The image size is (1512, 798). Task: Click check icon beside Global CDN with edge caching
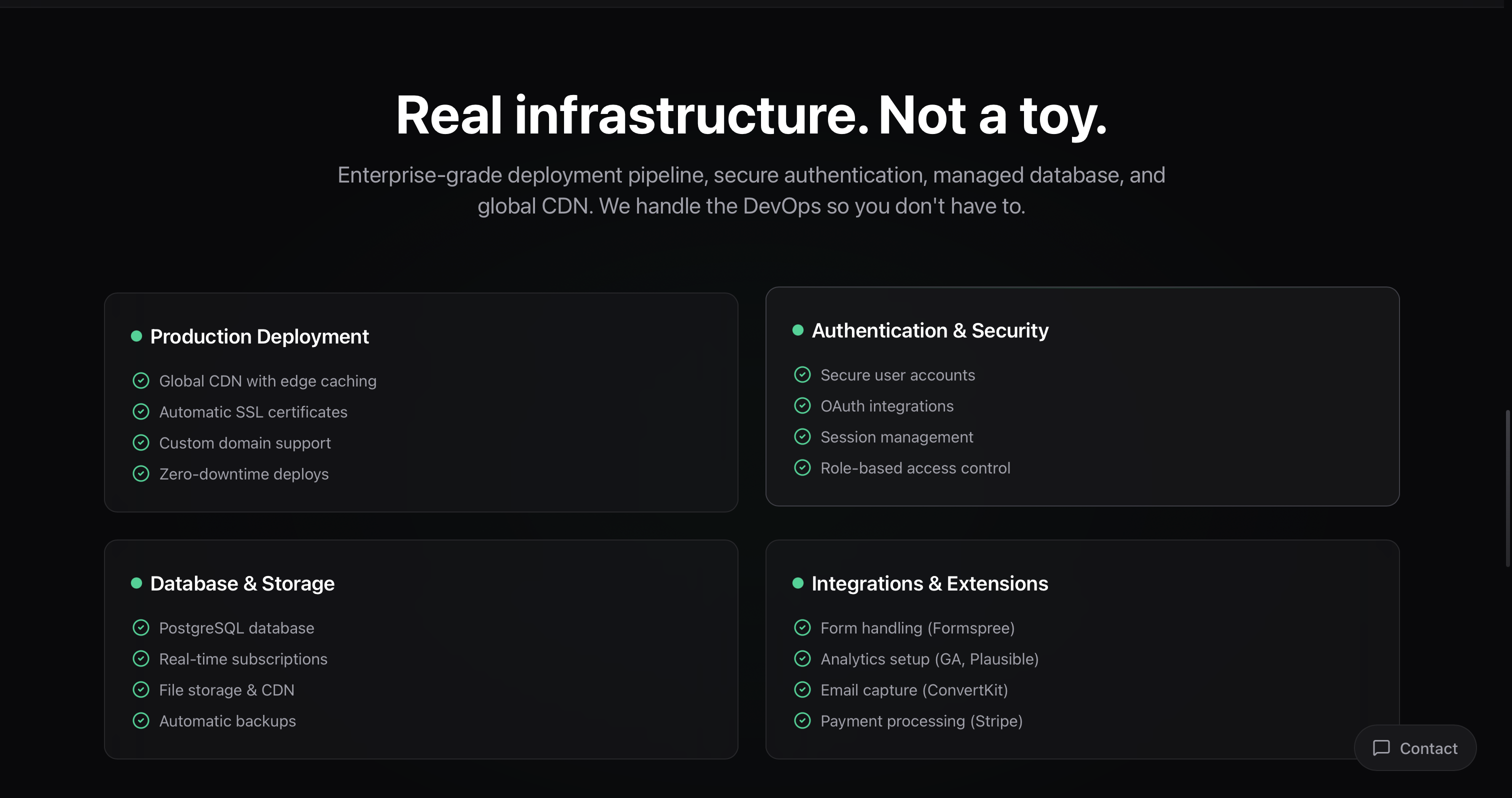pos(141,381)
